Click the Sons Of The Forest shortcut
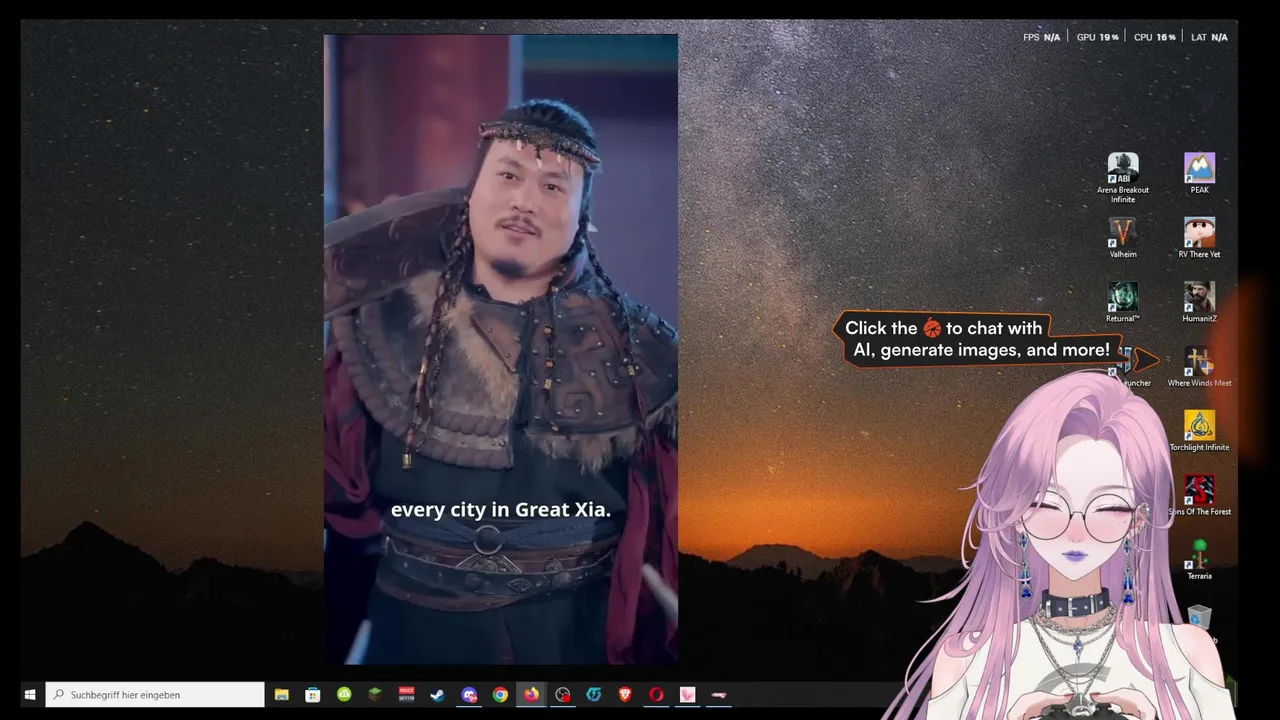 (x=1199, y=496)
